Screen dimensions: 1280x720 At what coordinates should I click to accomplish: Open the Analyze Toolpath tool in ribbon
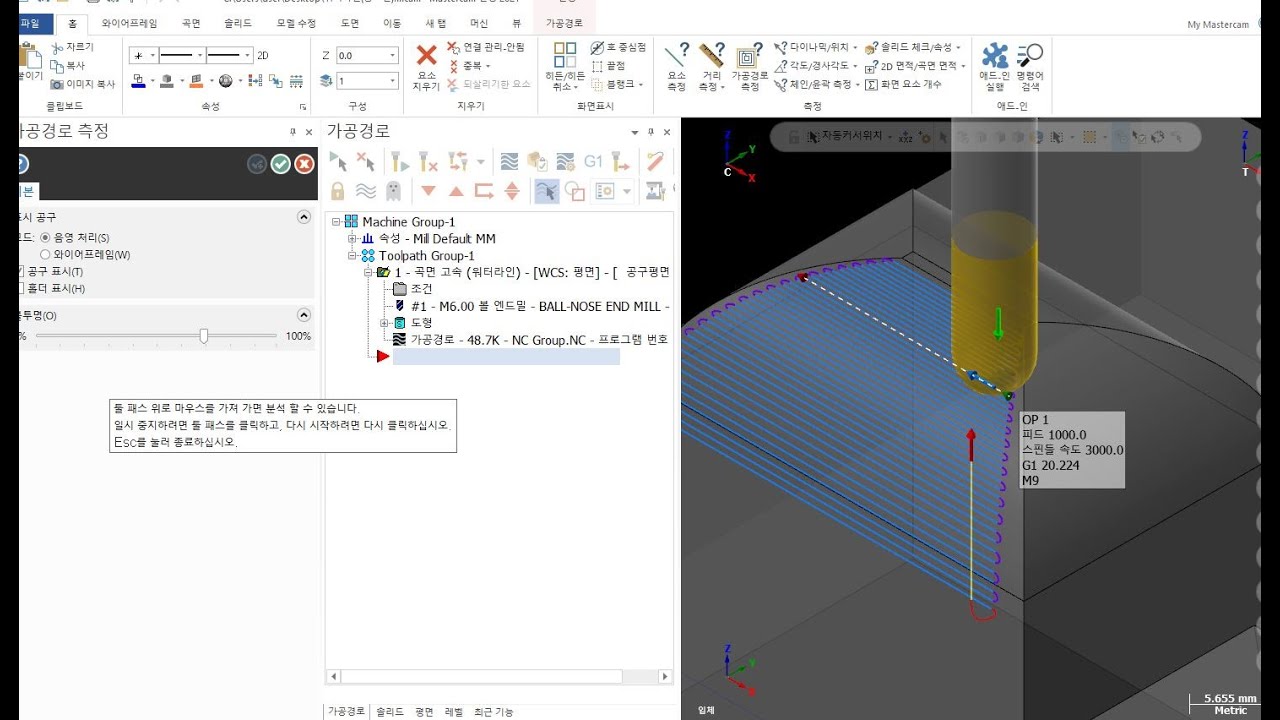click(x=750, y=66)
